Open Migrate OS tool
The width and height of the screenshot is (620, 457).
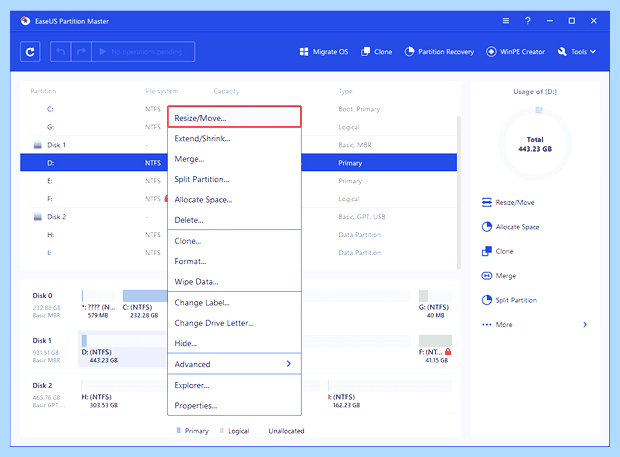tap(324, 52)
